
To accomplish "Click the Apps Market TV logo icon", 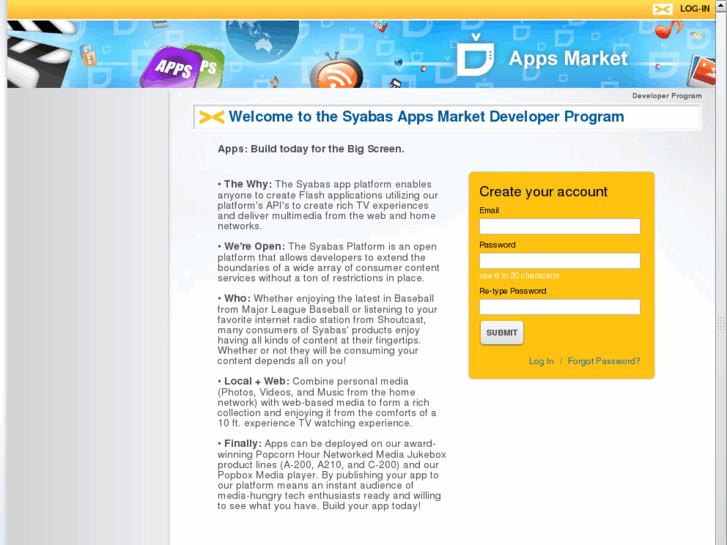I will tap(475, 55).
